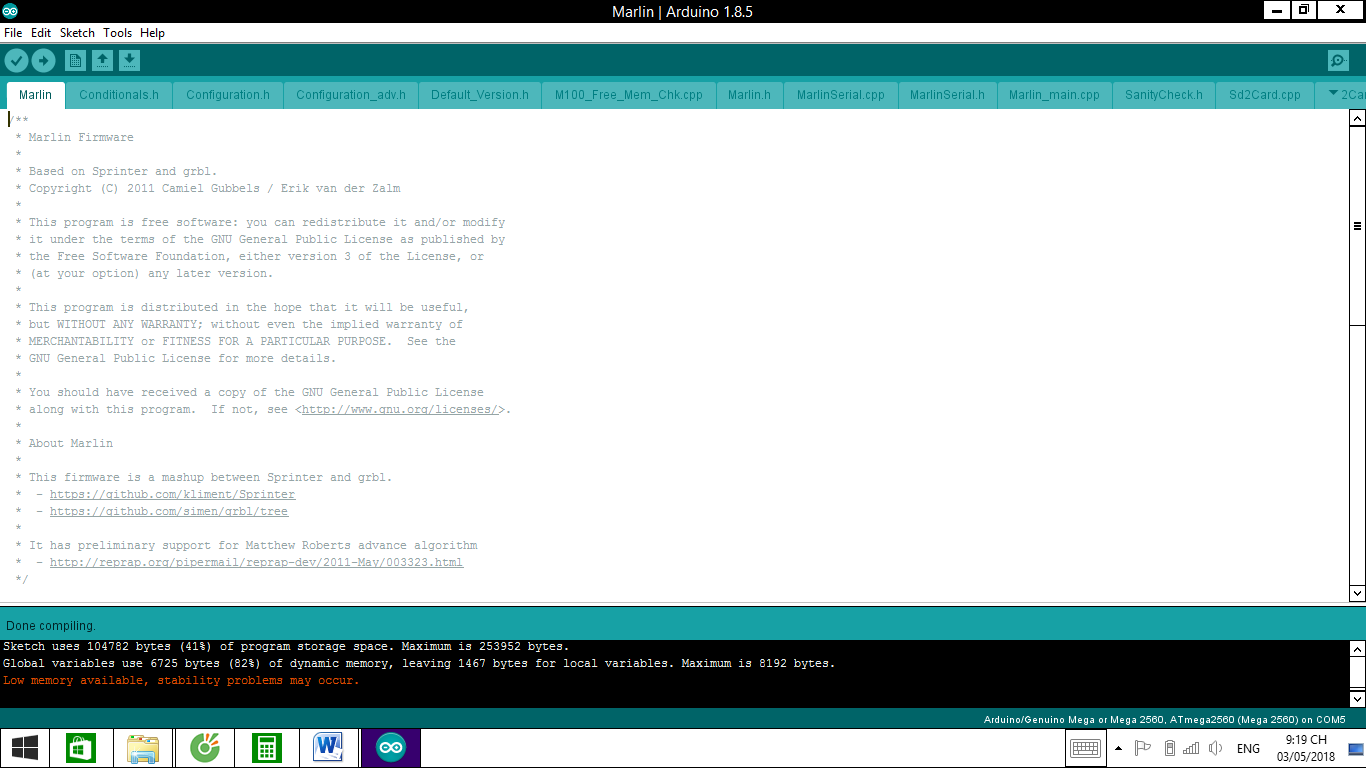This screenshot has height=768, width=1366.
Task: Click the Show Desktop tray icon
Action: 1355,748
